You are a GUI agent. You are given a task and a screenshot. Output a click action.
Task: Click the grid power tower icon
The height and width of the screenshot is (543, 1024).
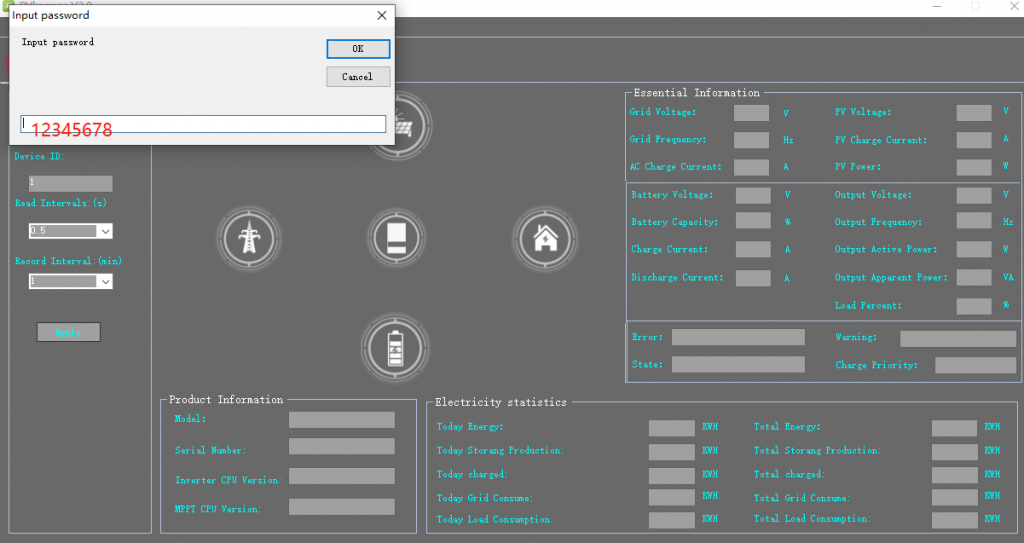coord(249,238)
